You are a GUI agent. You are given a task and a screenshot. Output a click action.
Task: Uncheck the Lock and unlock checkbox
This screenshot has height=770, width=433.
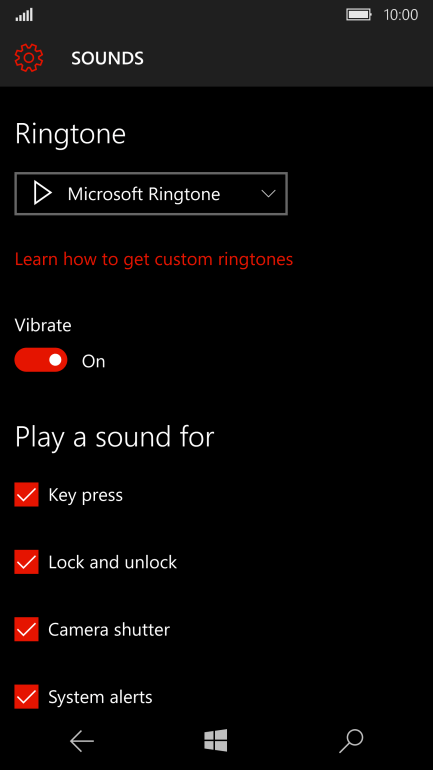(27, 562)
